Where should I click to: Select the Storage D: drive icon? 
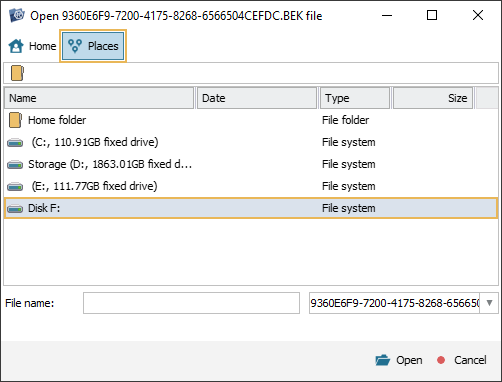(15, 165)
